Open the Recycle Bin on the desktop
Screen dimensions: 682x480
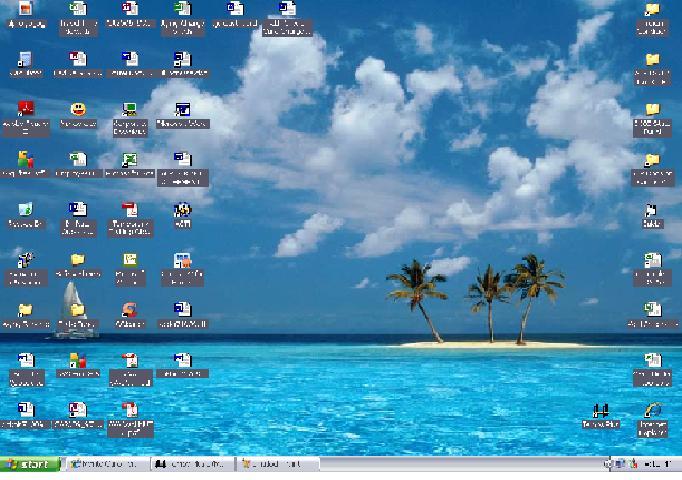coord(26,209)
